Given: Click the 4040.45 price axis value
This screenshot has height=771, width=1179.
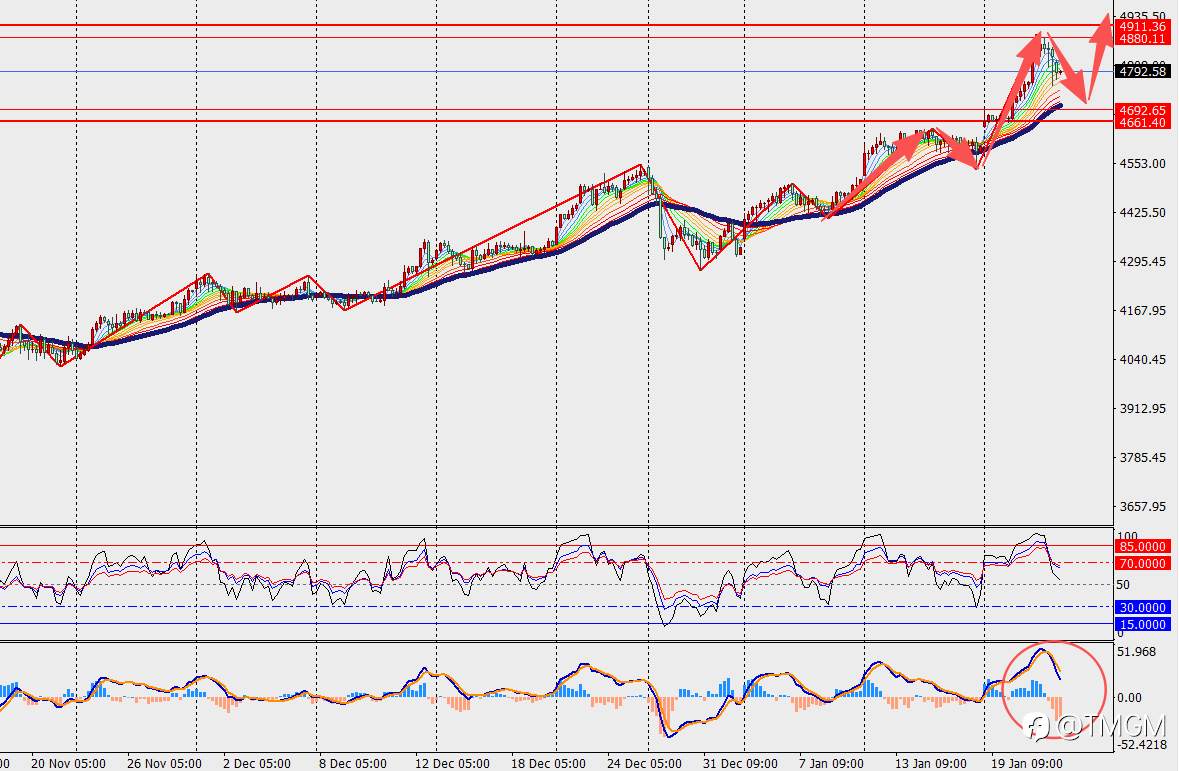Looking at the screenshot, I should click(x=1143, y=360).
